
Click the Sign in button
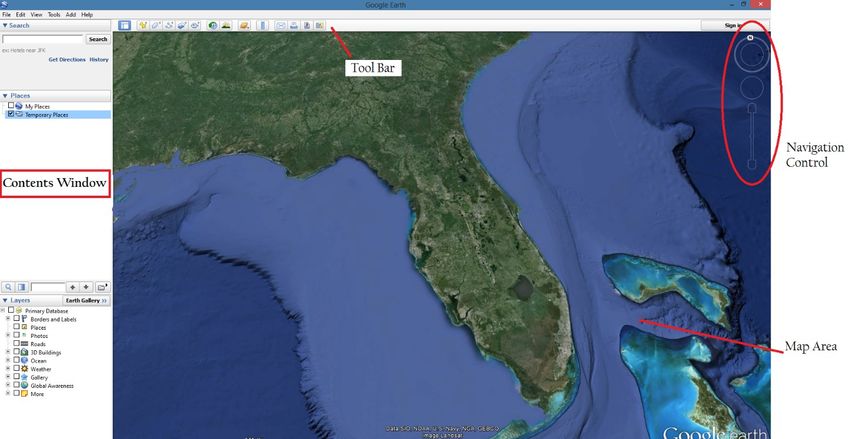tap(734, 25)
